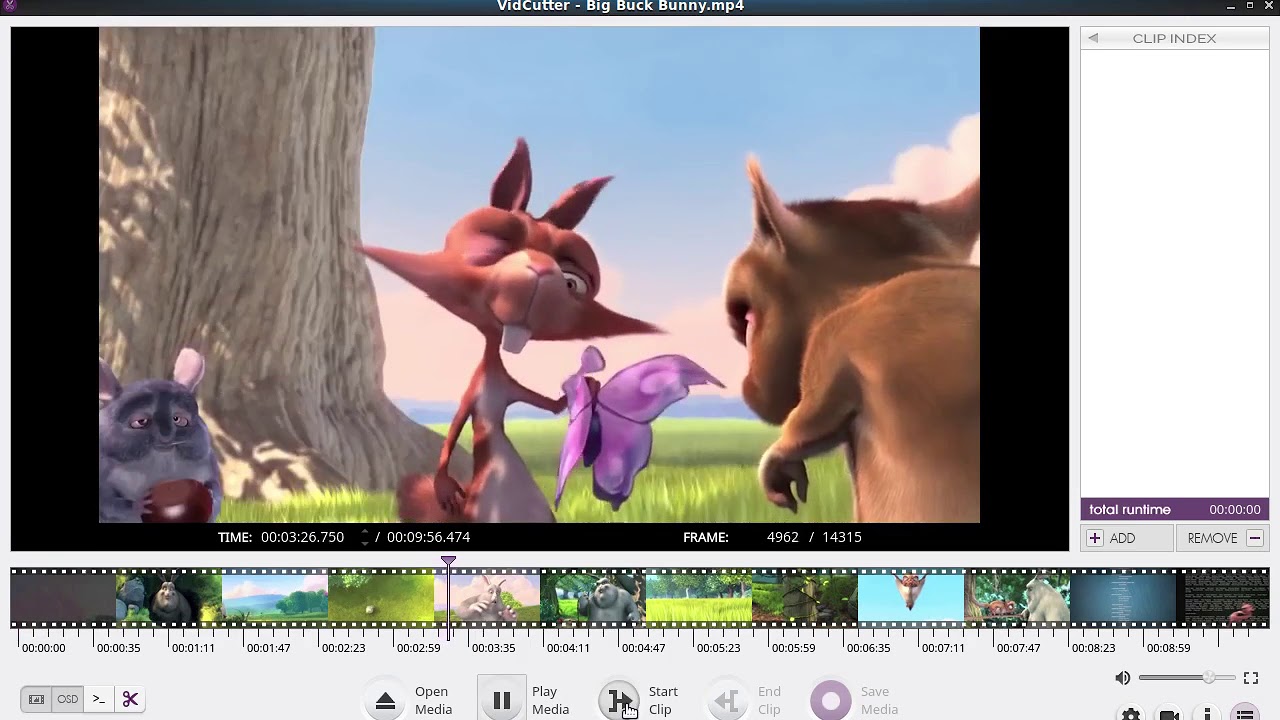Click the End Clip marker icon

(x=727, y=701)
